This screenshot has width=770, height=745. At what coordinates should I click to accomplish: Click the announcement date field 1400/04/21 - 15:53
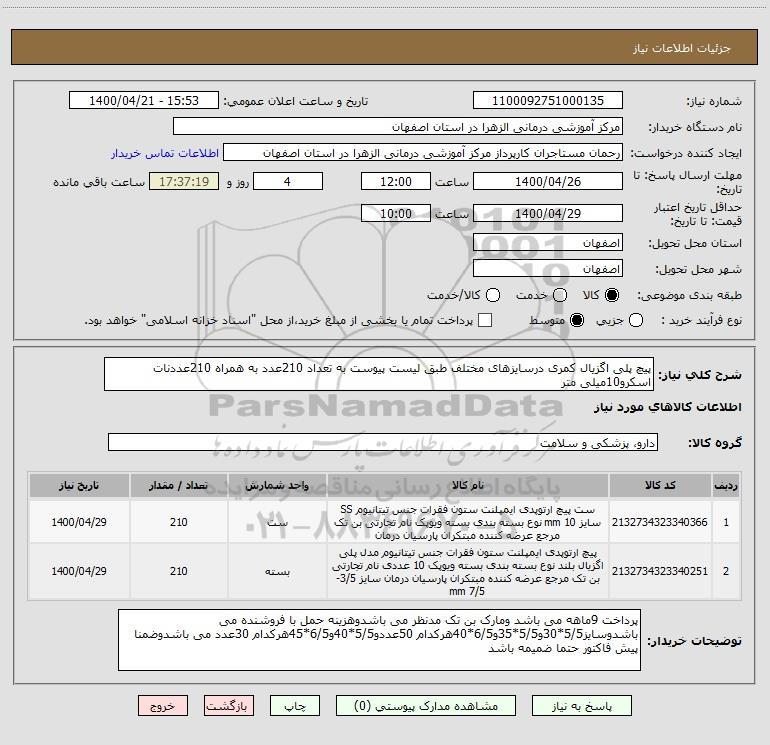pos(144,101)
